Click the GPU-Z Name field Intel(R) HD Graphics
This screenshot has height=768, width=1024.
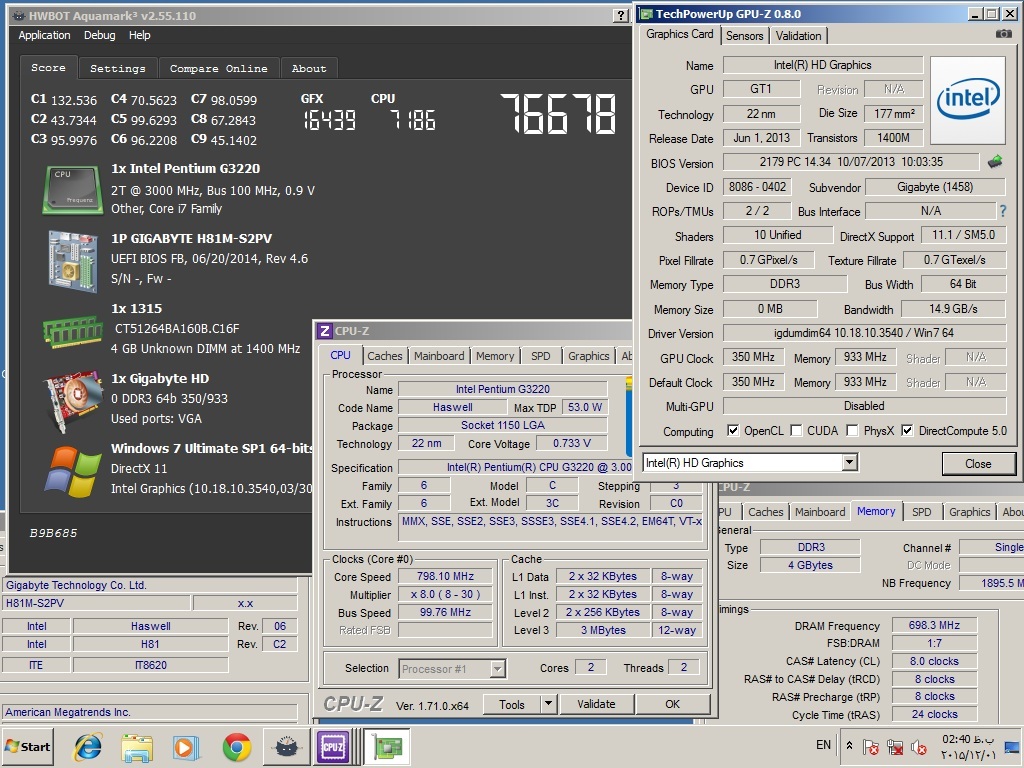click(x=822, y=65)
